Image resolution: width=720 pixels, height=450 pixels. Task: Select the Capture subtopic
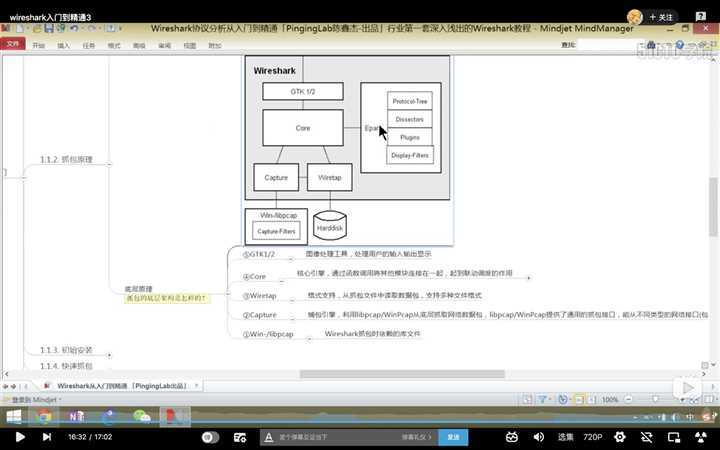(260, 315)
